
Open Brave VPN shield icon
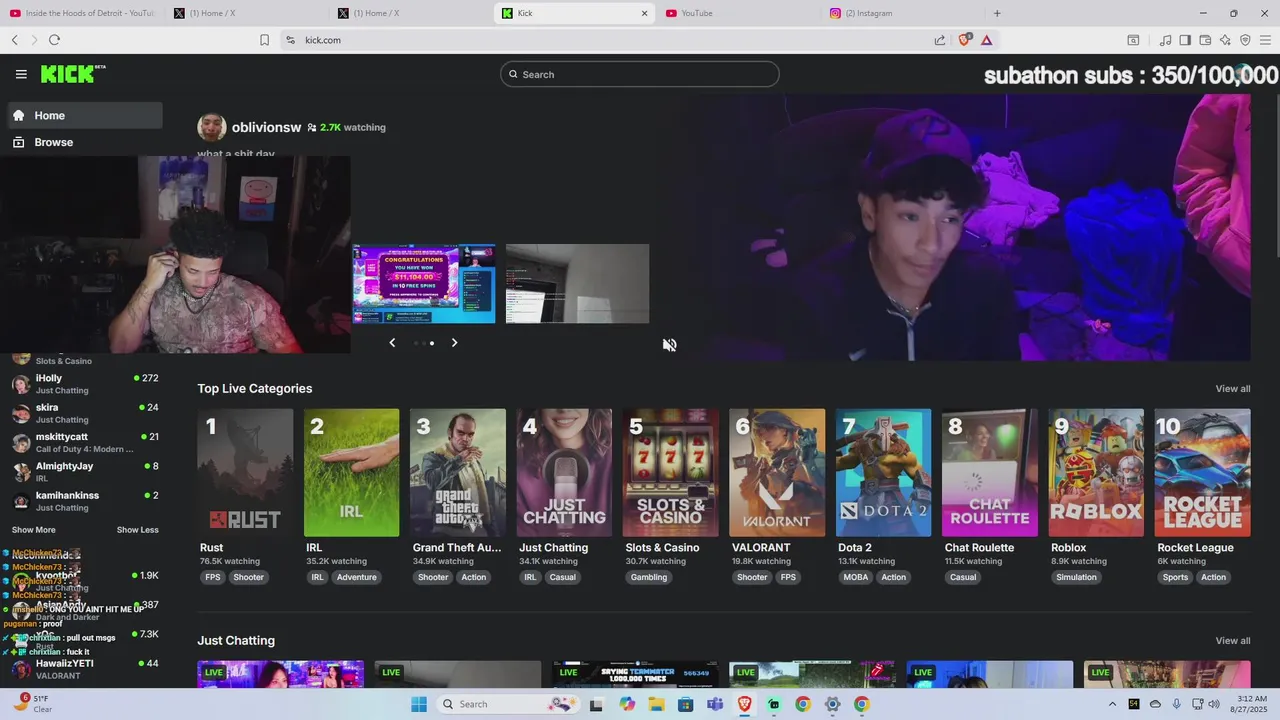pyautogui.click(x=1245, y=40)
